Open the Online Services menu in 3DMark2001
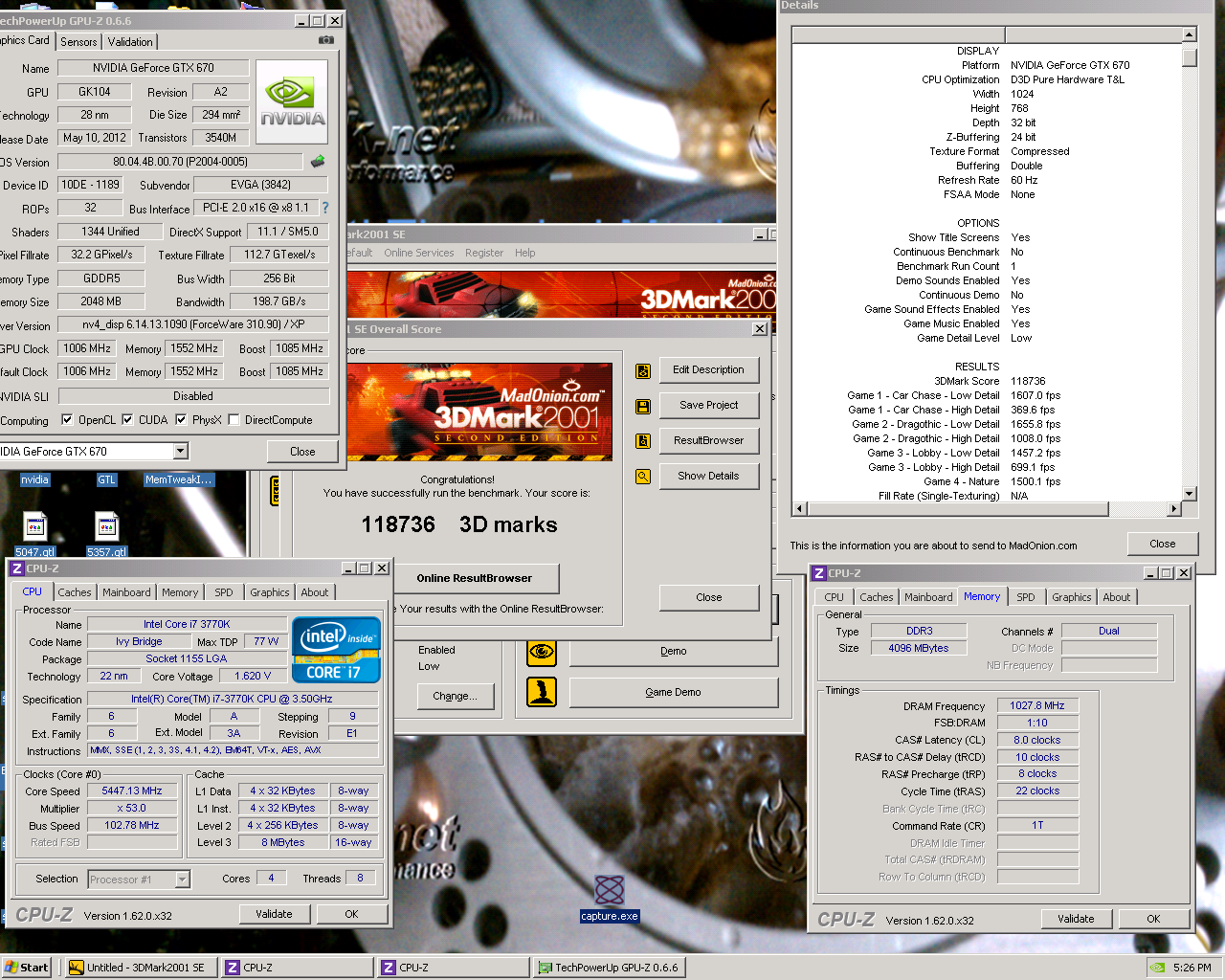The image size is (1225, 980). coord(419,253)
